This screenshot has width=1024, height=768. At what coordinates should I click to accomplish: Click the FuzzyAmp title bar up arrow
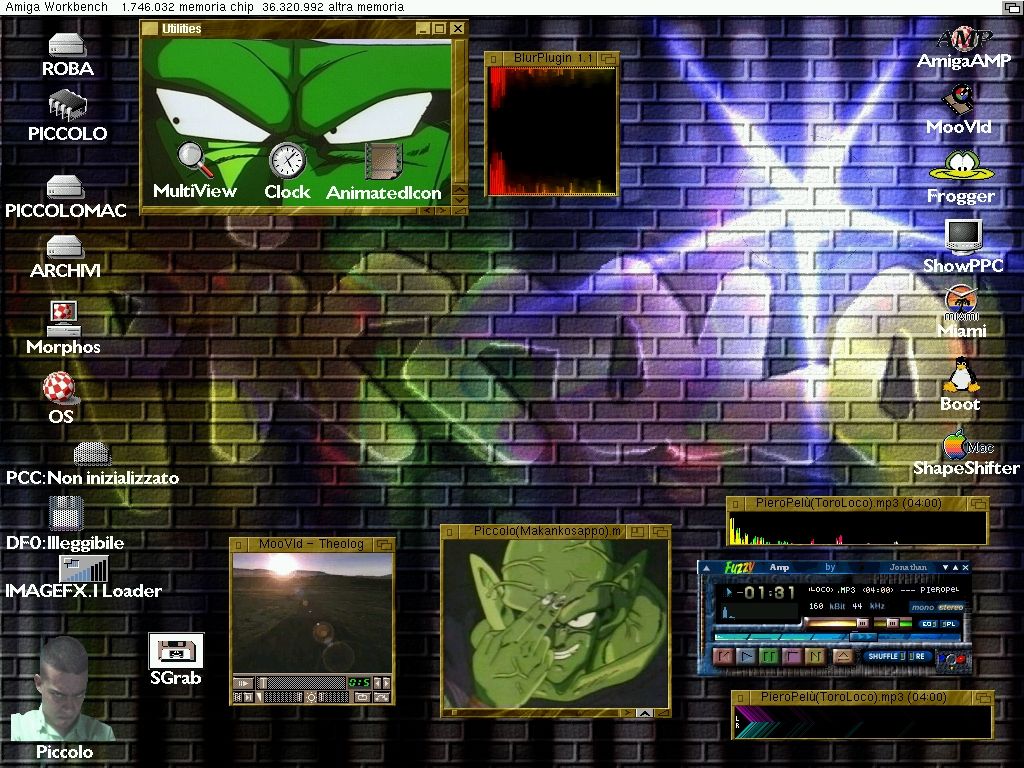pyautogui.click(x=955, y=568)
